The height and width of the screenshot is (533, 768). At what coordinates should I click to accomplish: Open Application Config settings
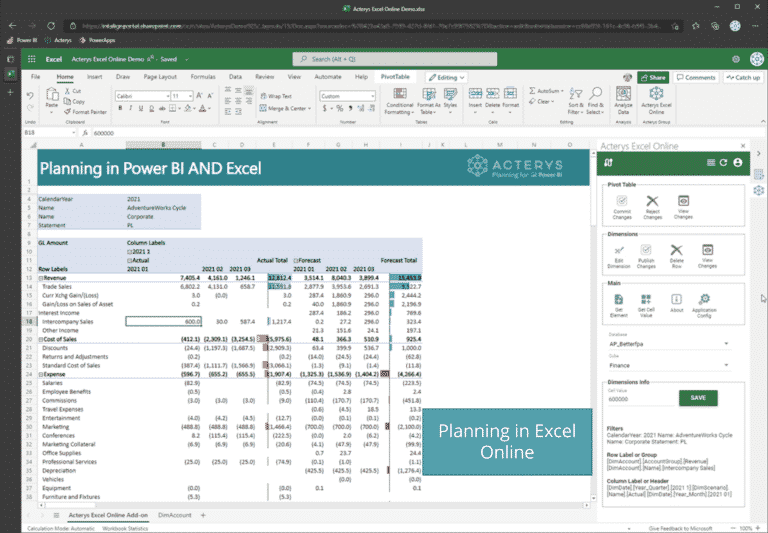704,301
